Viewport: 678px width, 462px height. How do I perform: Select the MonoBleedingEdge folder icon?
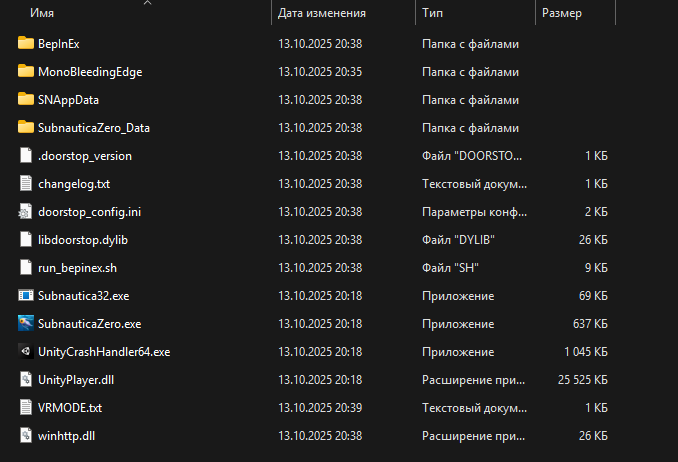tap(26, 72)
